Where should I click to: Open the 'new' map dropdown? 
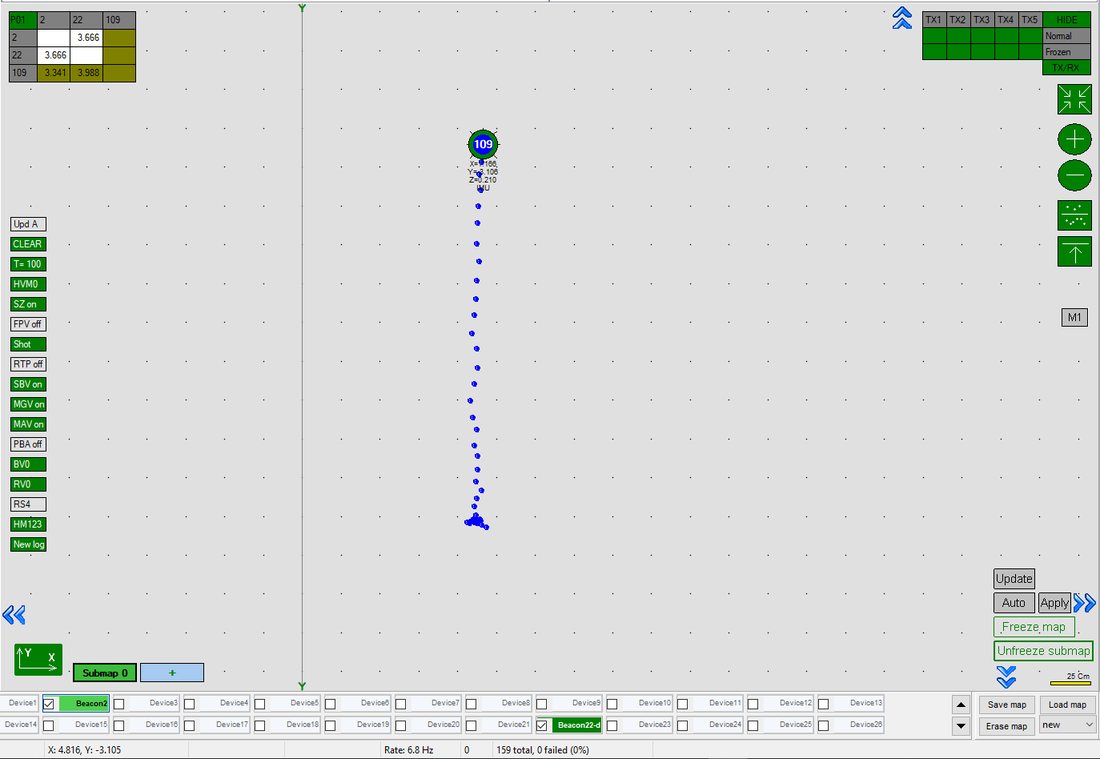(1068, 725)
